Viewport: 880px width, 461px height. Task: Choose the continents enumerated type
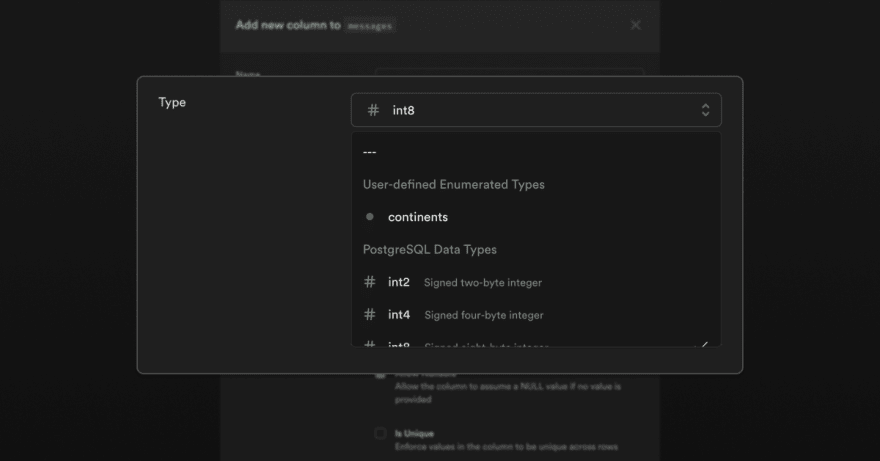[x=536, y=217]
